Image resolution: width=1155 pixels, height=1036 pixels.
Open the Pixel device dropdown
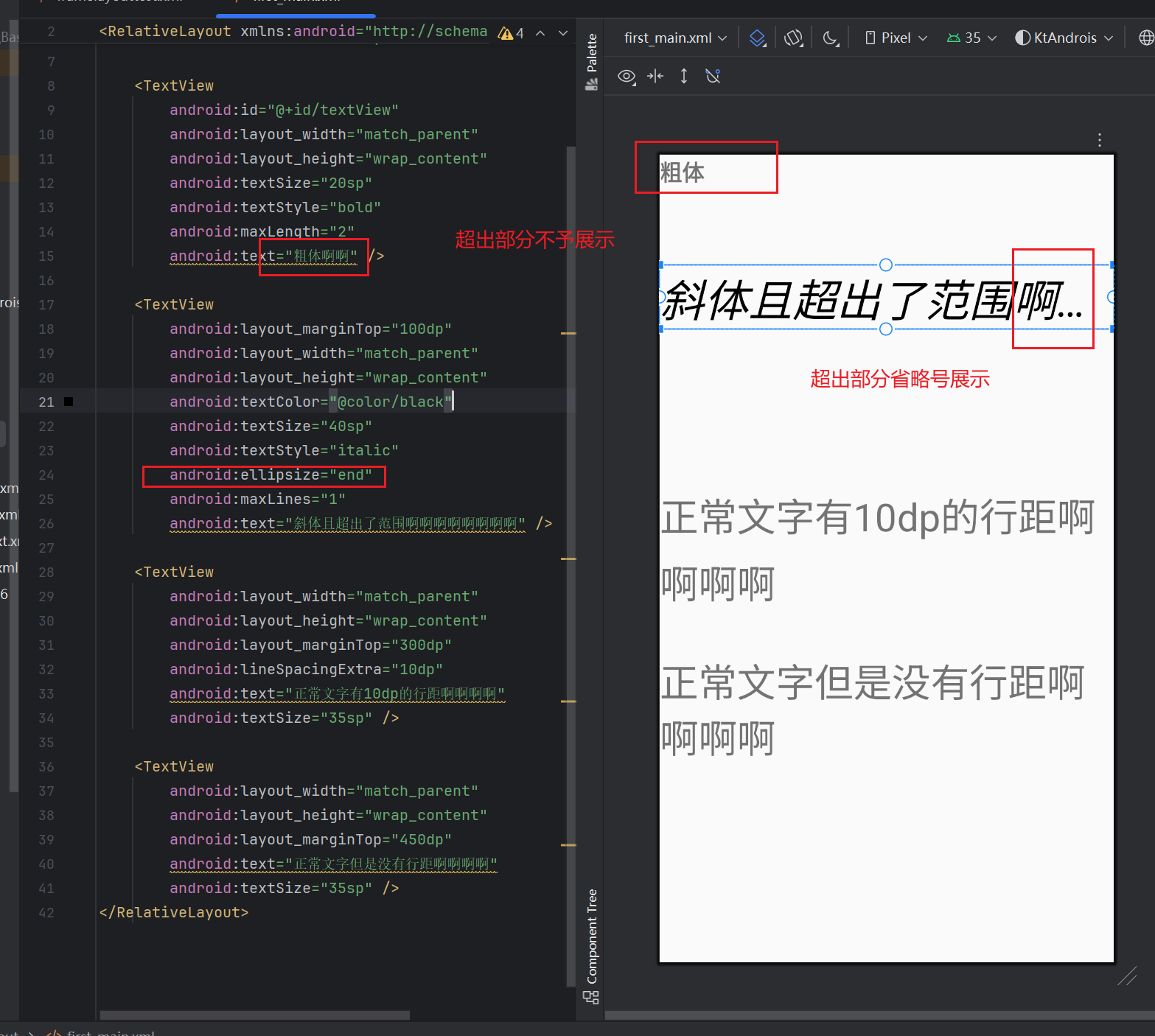(896, 38)
